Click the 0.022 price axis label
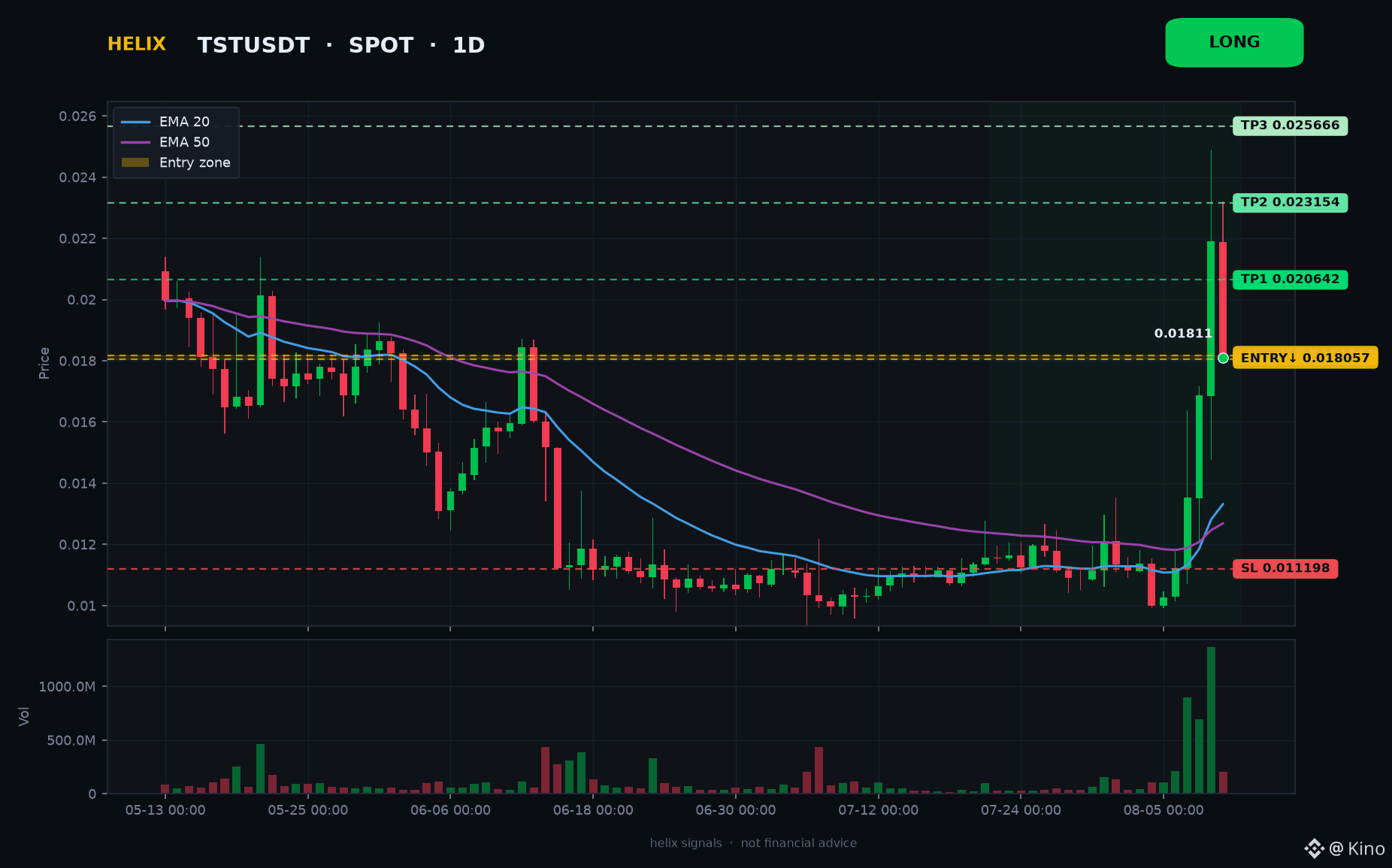This screenshot has height=868, width=1392. (78, 239)
